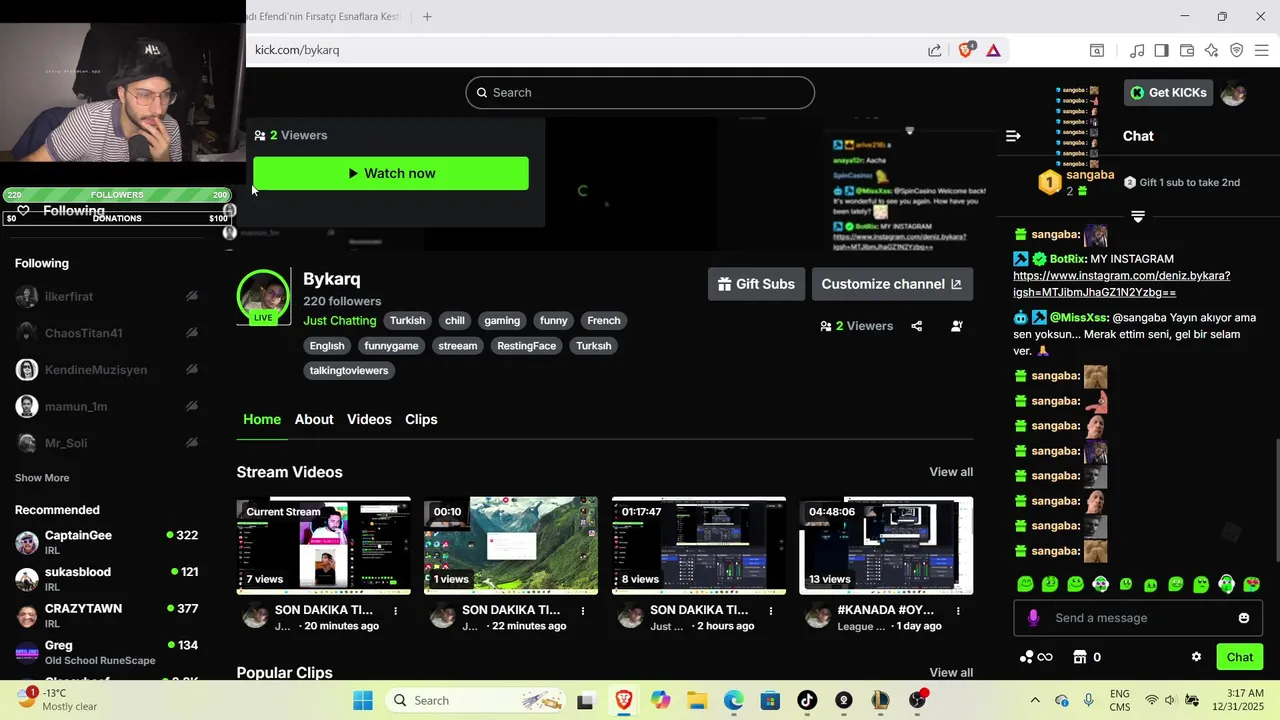Viewport: 1280px width, 720px height.
Task: Open options menu for 1 day ago video
Action: point(958,610)
